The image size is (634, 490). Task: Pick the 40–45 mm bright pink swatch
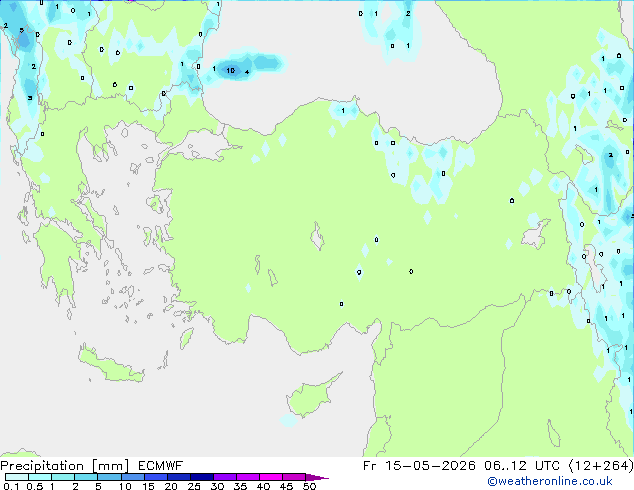coord(271,477)
